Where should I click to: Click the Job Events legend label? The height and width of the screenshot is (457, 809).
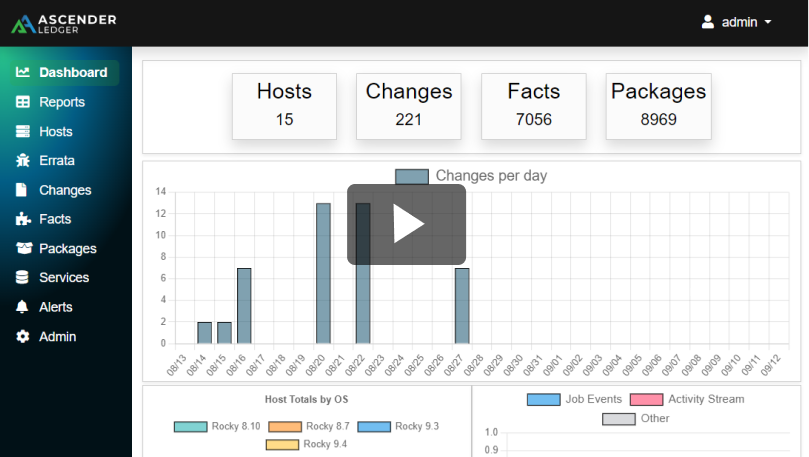[x=593, y=399]
